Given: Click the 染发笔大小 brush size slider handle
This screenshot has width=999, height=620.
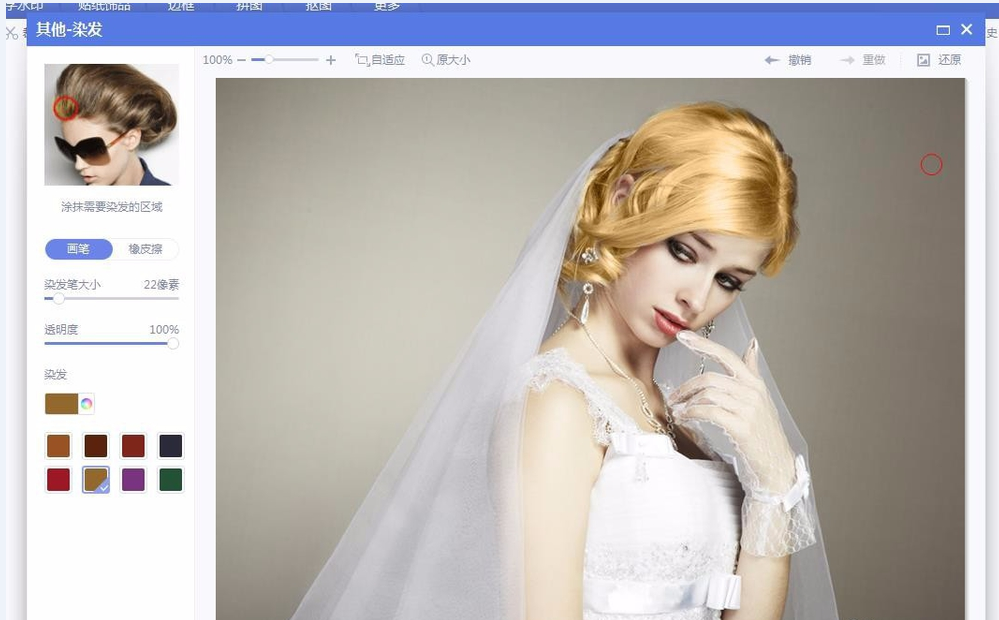Looking at the screenshot, I should [x=59, y=298].
